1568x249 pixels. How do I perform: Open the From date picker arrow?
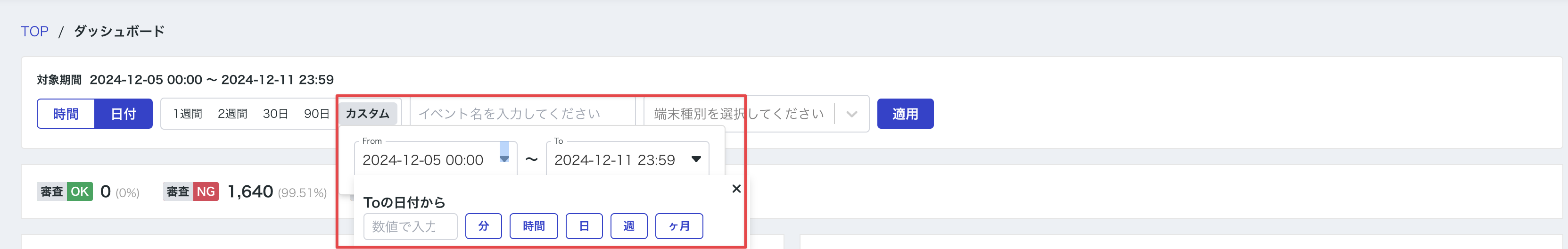click(504, 159)
